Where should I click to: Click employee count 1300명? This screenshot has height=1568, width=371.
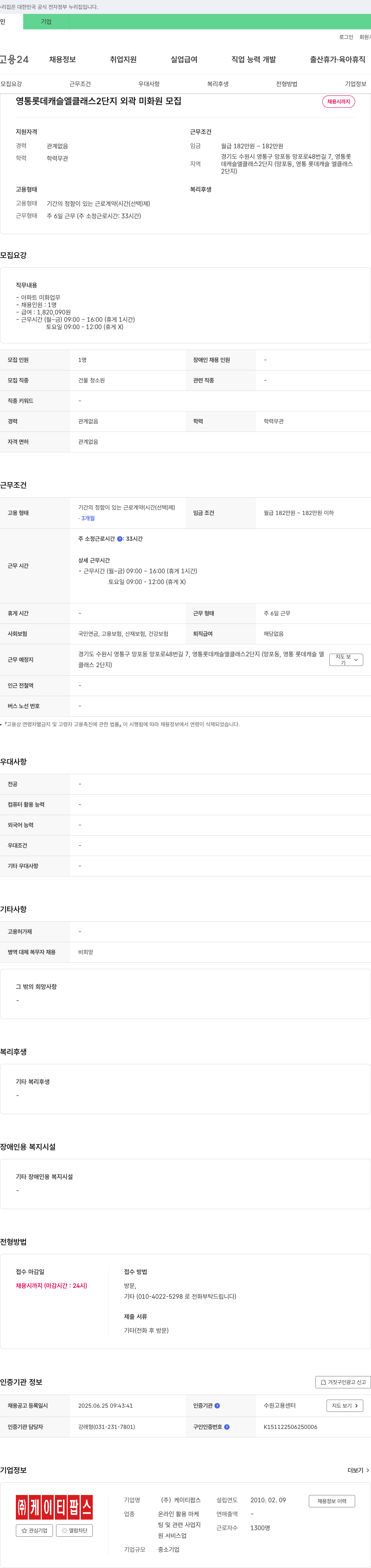pyautogui.click(x=260, y=1528)
